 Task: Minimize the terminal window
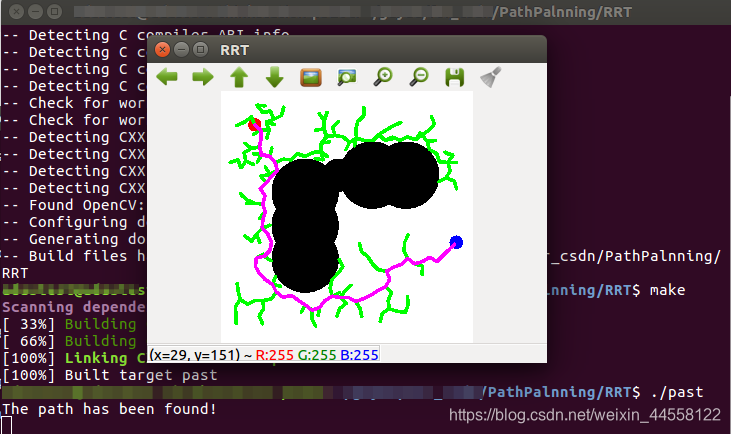(35, 11)
